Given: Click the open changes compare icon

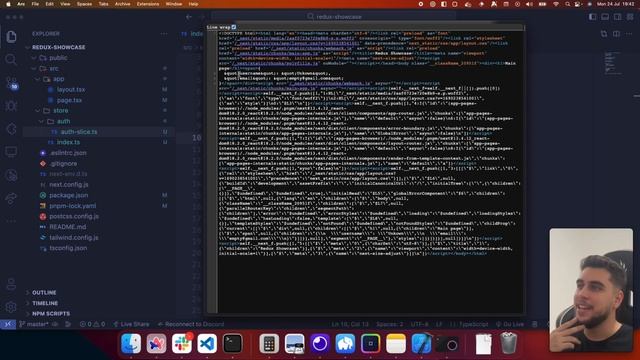Looking at the screenshot, I should point(604,34).
